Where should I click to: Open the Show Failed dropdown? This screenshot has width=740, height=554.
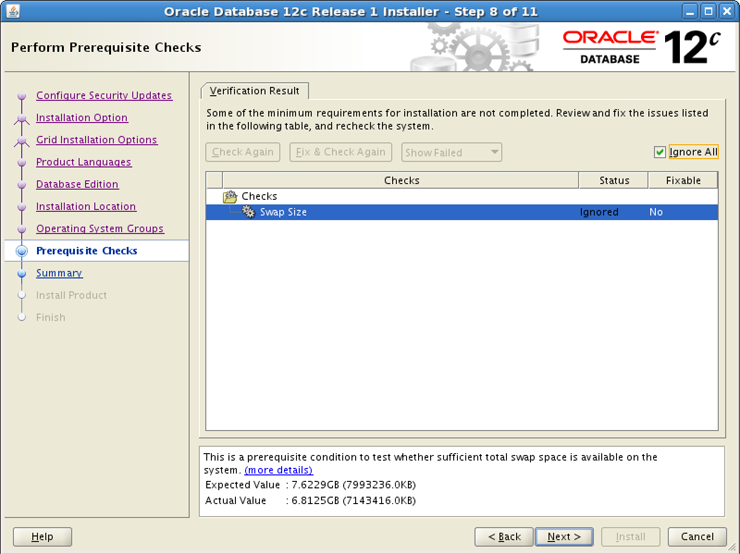click(451, 152)
